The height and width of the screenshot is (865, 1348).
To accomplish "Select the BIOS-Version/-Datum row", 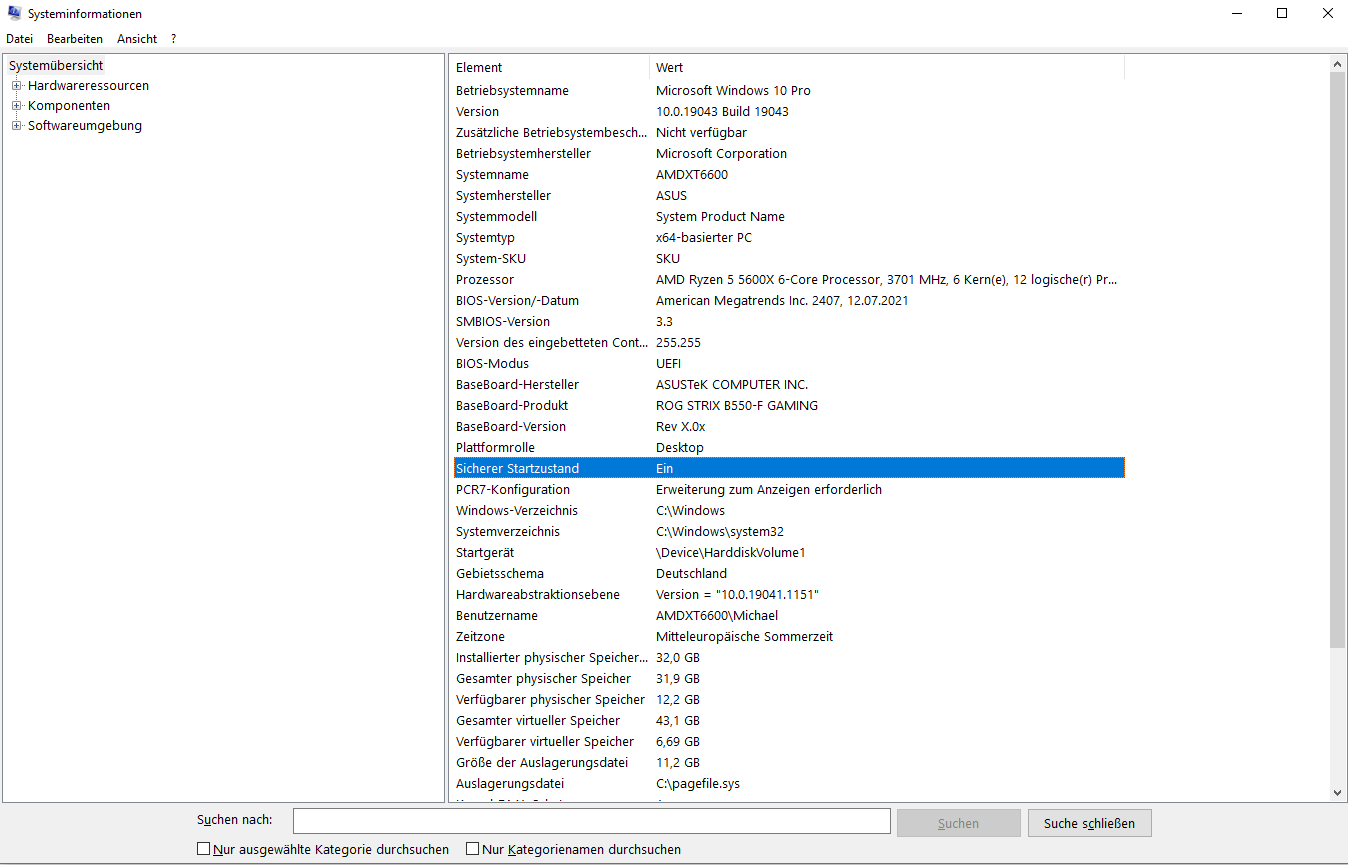I will [789, 300].
